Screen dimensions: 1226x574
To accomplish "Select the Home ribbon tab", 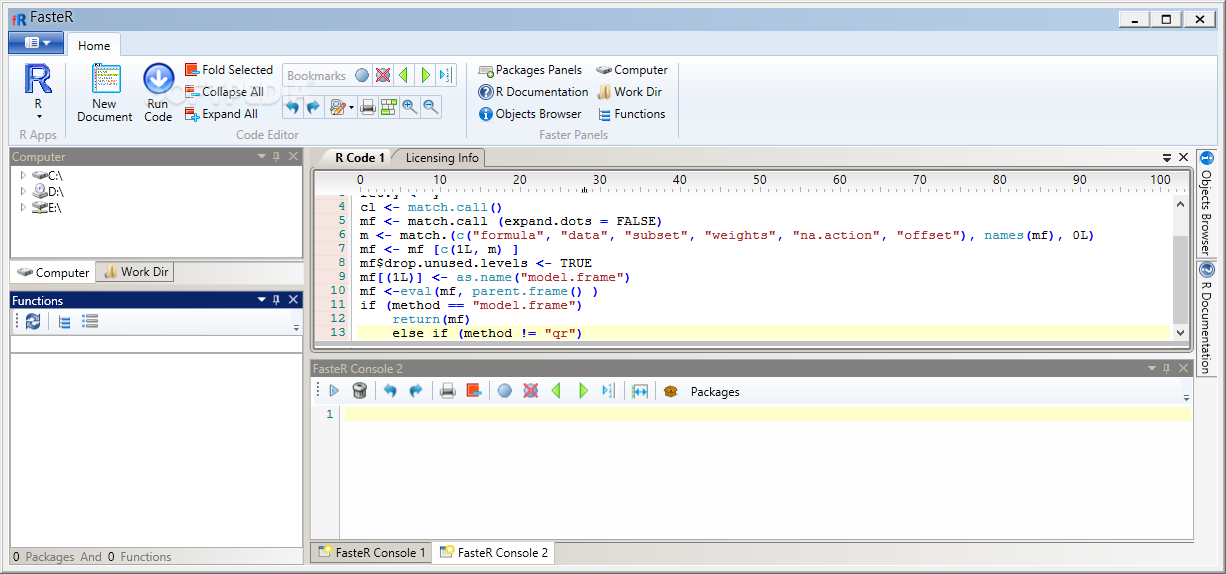I will [94, 45].
